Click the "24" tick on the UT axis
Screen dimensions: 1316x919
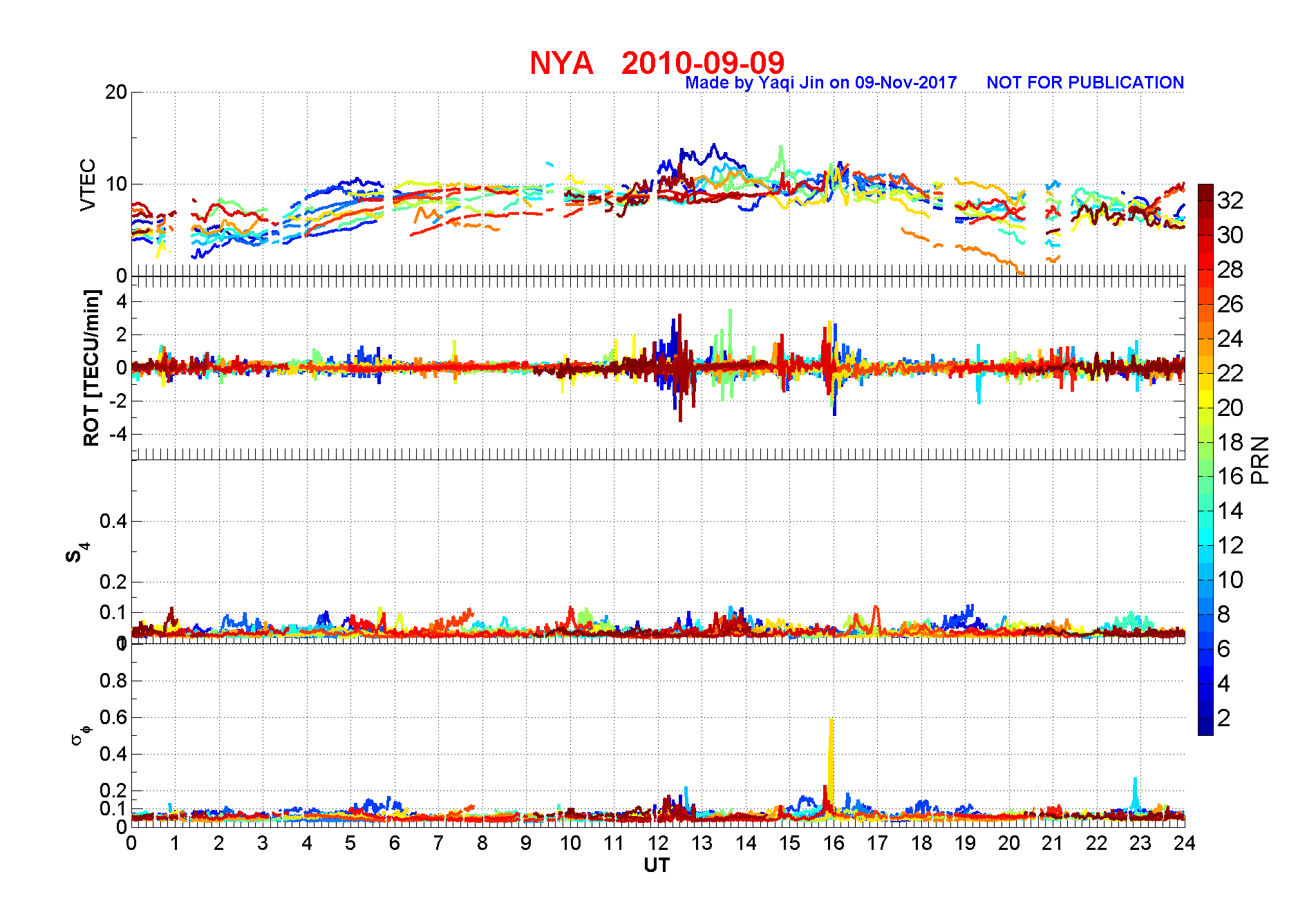point(1185,843)
